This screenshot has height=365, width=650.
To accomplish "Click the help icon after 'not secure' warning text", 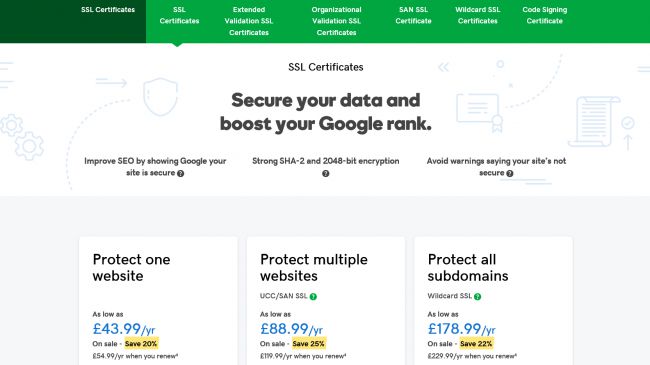I will [x=510, y=173].
